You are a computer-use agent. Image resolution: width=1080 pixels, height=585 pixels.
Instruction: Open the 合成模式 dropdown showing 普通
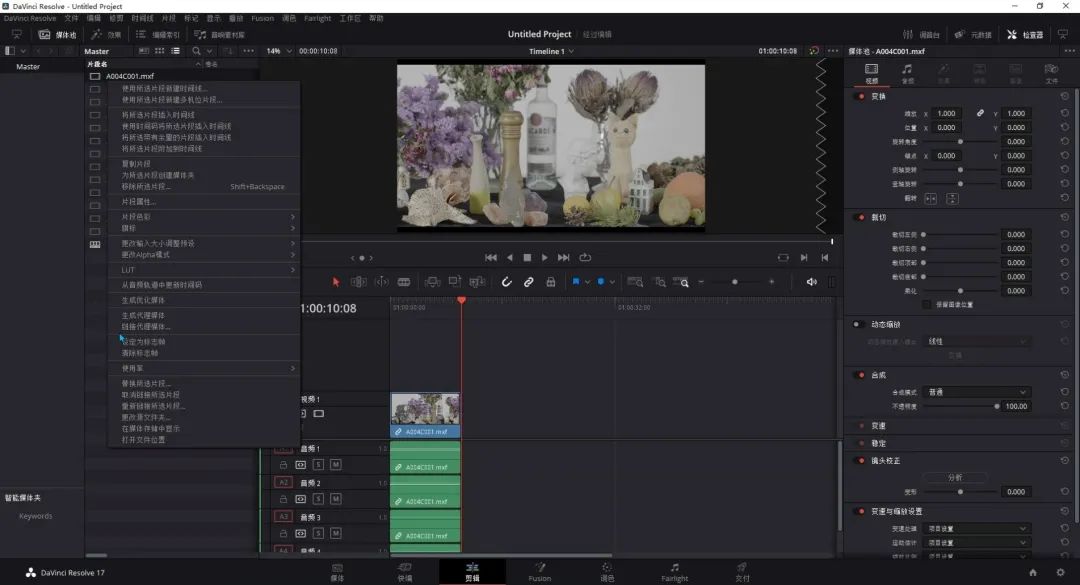click(x=976, y=392)
